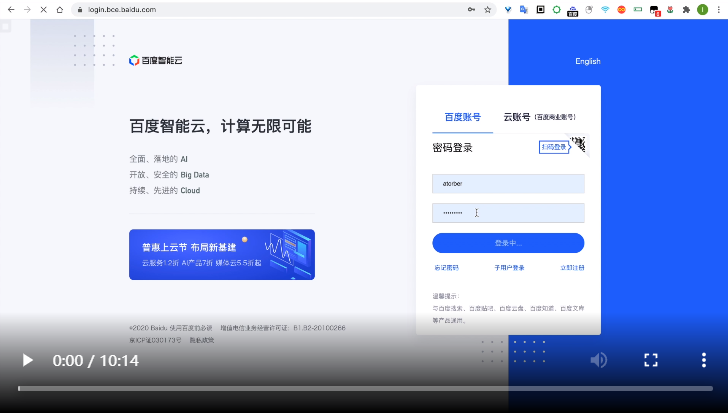This screenshot has width=728, height=414.
Task: Open video player more options menu
Action: [704, 360]
